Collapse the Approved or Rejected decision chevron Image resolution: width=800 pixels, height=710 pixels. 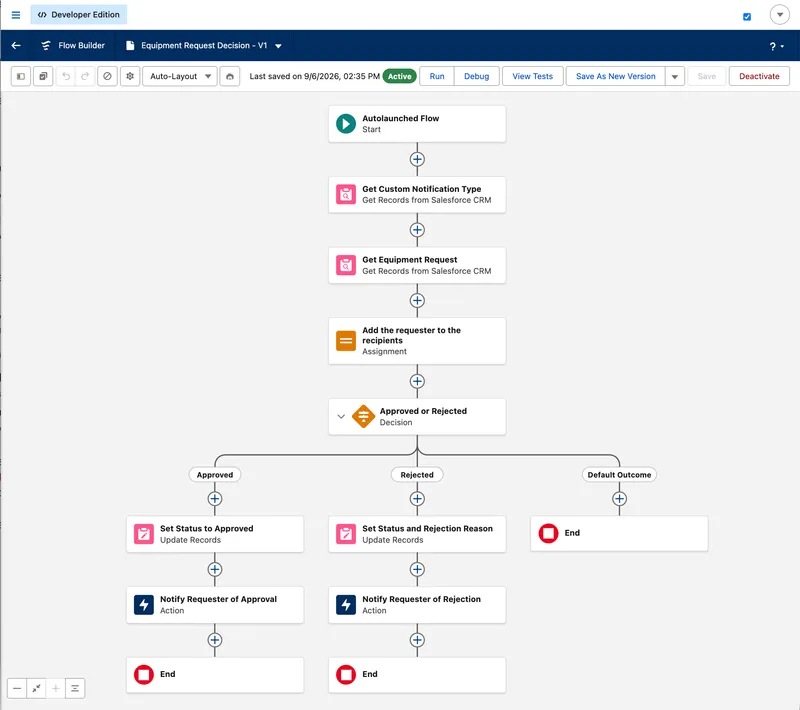[x=341, y=416]
